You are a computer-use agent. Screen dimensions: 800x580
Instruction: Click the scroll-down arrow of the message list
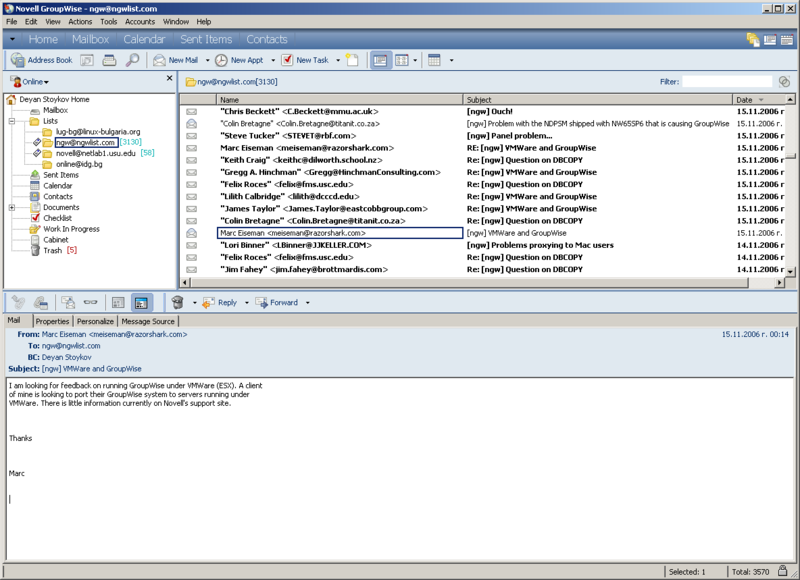pos(790,272)
